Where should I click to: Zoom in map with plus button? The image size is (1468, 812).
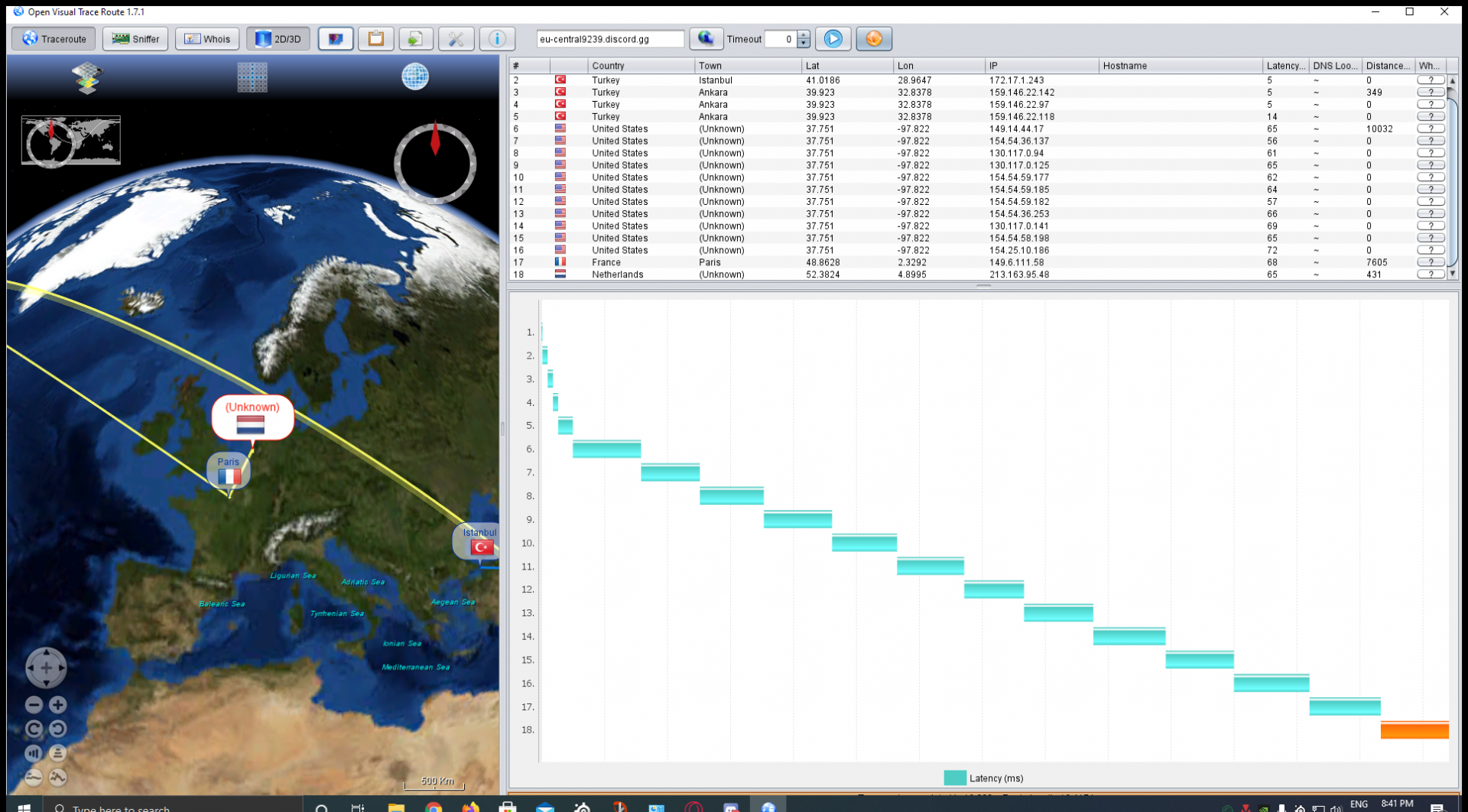tap(58, 705)
